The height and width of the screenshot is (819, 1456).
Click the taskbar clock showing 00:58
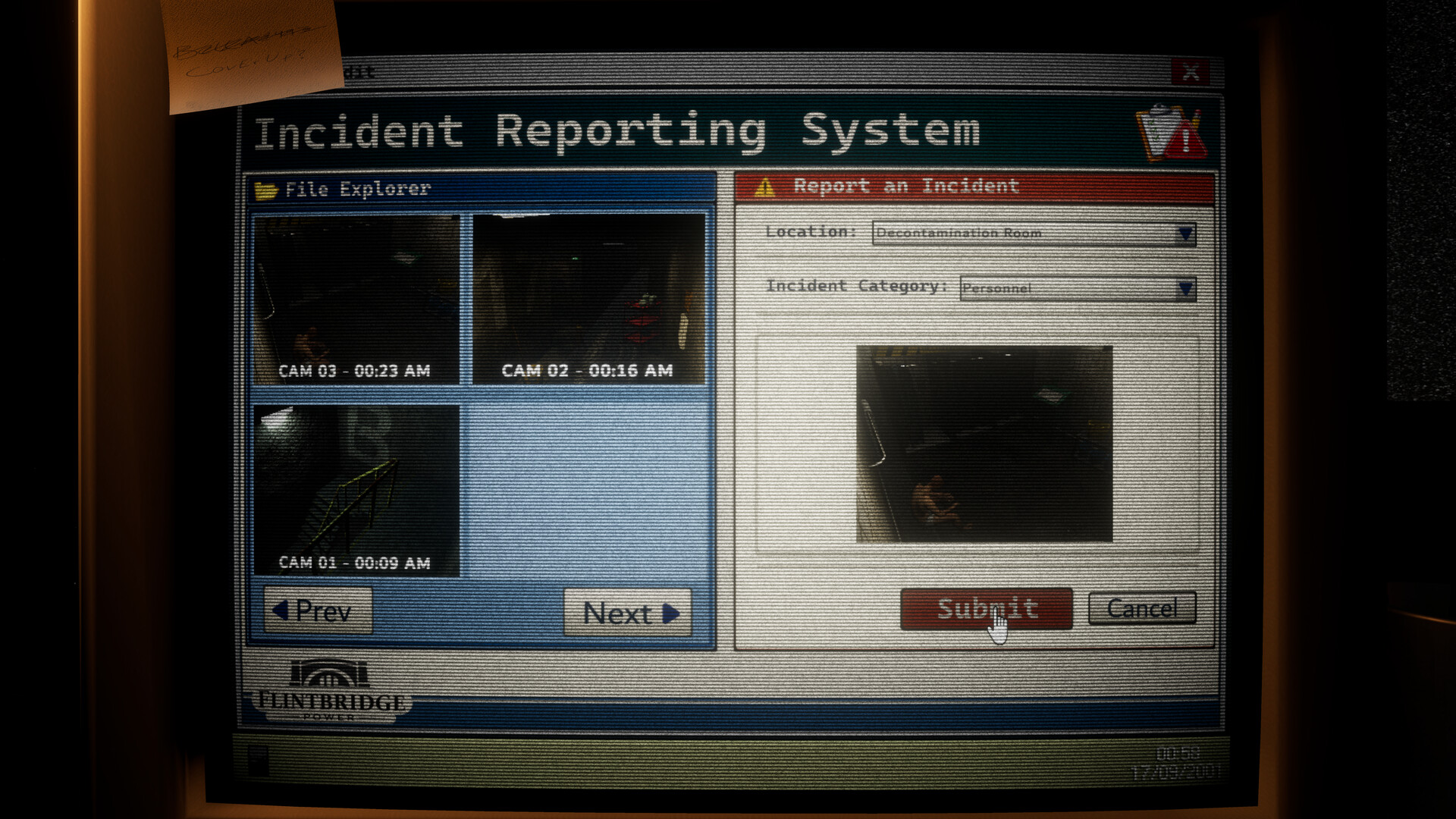pyautogui.click(x=1177, y=755)
